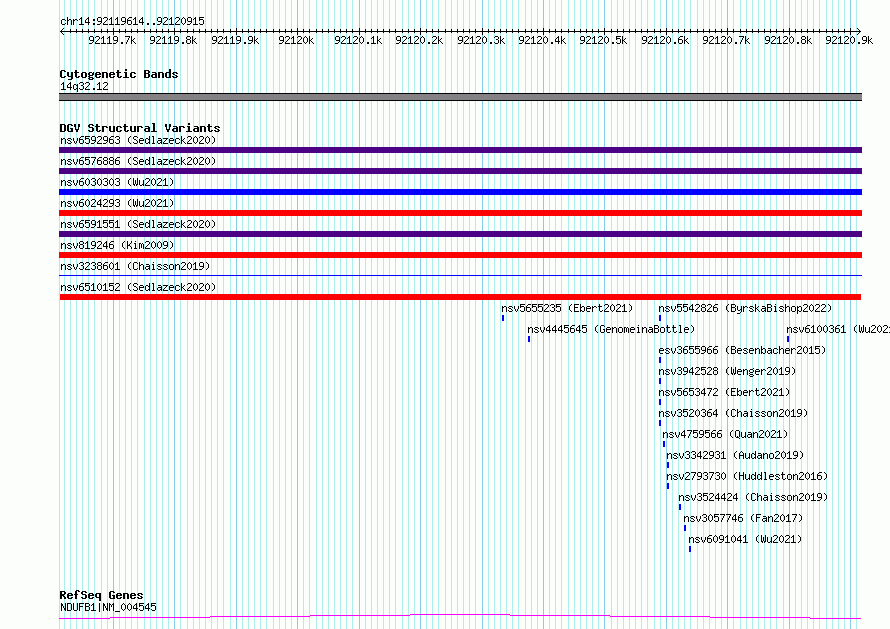Click the nsv6592963 (Sedlazeck2020) variant label

click(138, 140)
